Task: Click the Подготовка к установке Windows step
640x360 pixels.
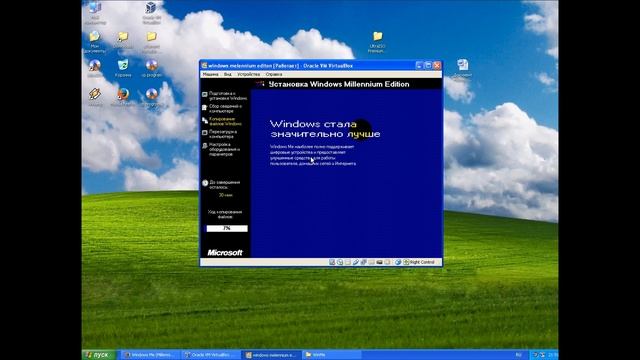Action: tap(224, 96)
